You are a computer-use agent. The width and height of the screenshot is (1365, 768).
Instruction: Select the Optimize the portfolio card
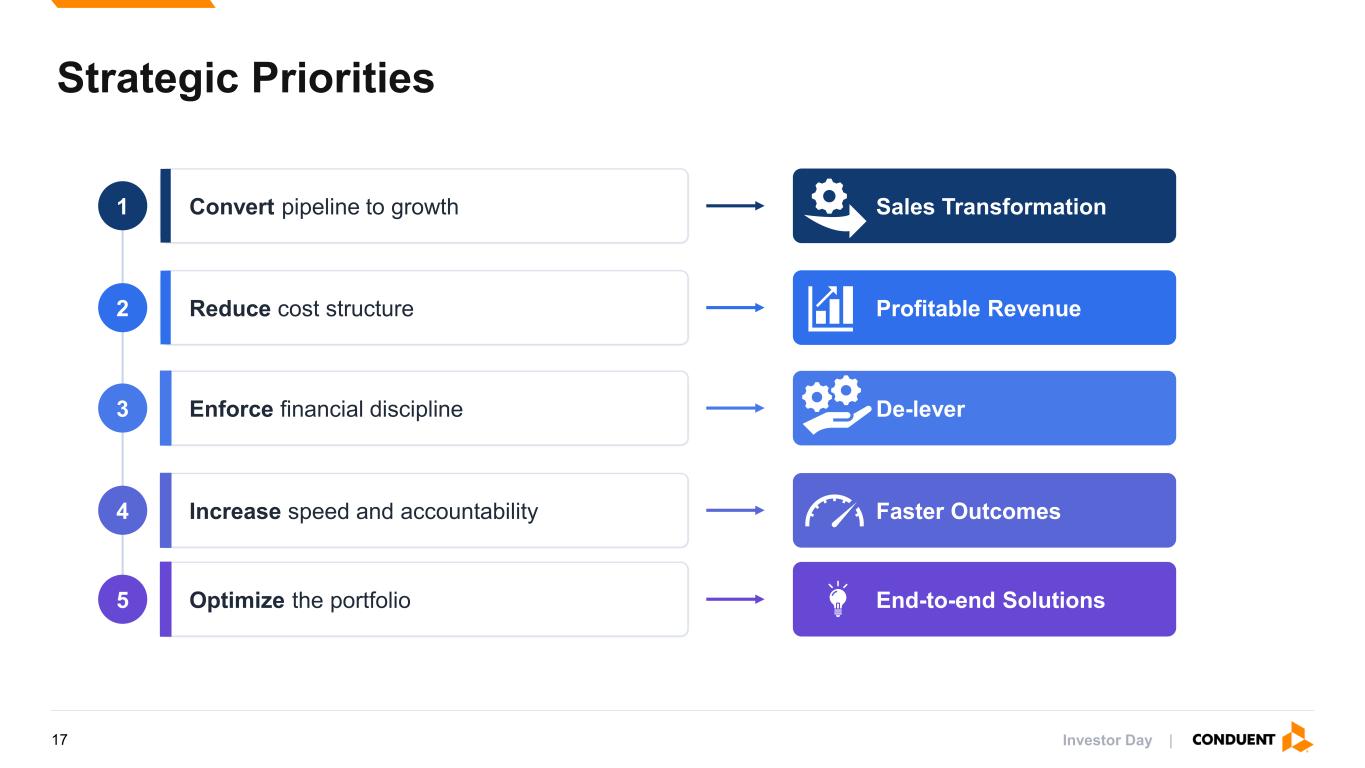tap(424, 599)
